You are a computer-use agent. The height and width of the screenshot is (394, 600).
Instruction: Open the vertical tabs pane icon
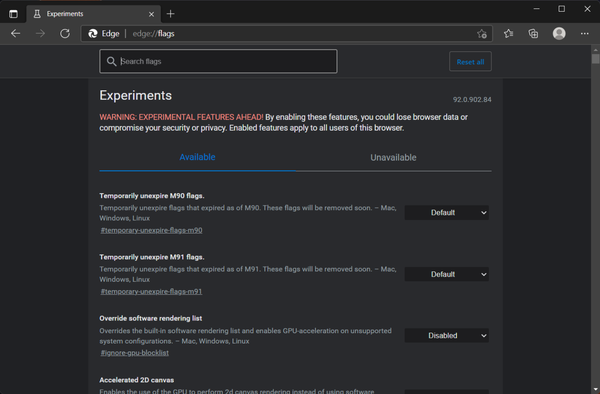[x=13, y=14]
